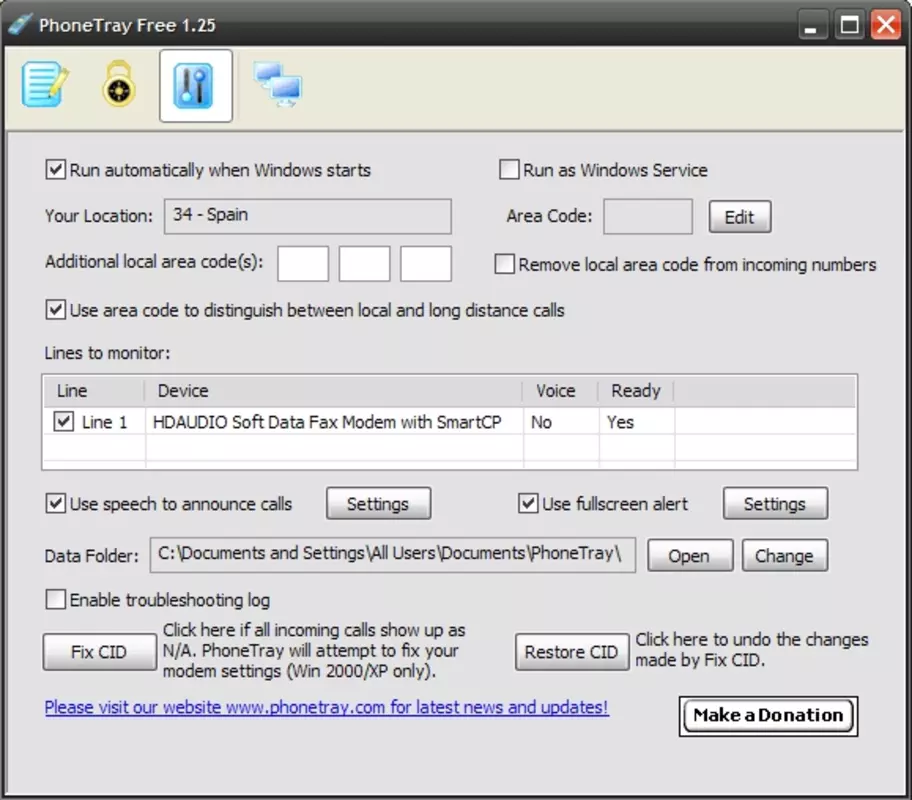Click the Your Location field showing 34 - Spain
This screenshot has height=800, width=912.
coord(307,216)
